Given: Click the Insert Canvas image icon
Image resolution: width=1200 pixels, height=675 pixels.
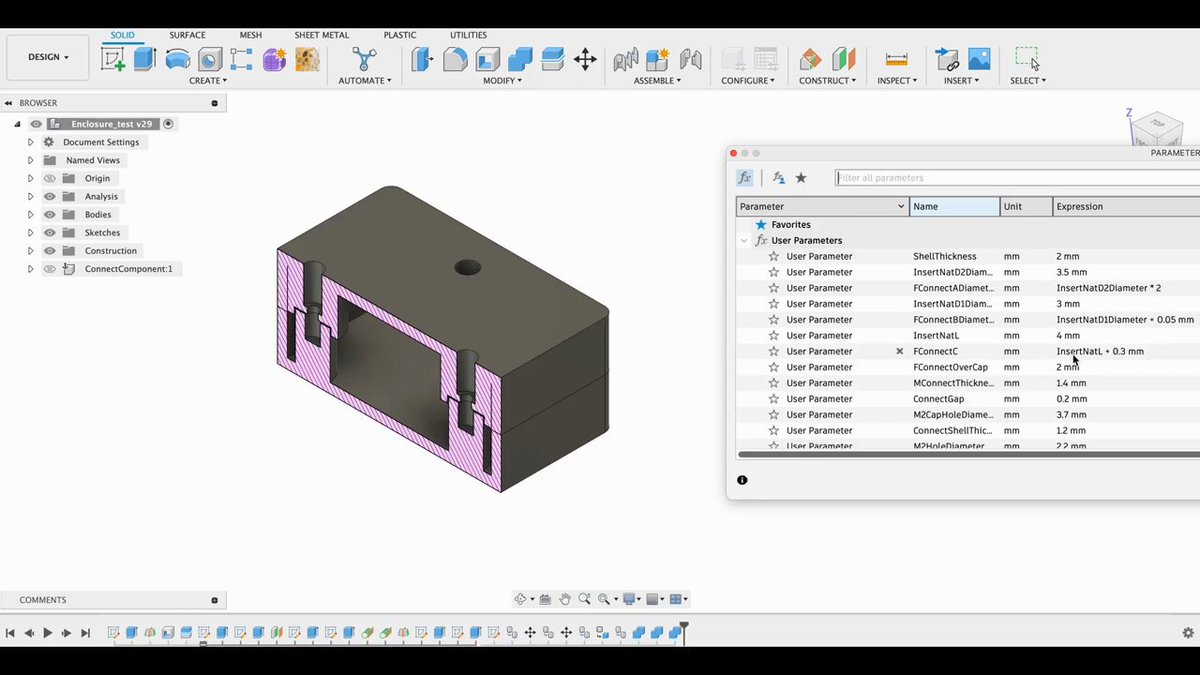Looking at the screenshot, I should [979, 59].
